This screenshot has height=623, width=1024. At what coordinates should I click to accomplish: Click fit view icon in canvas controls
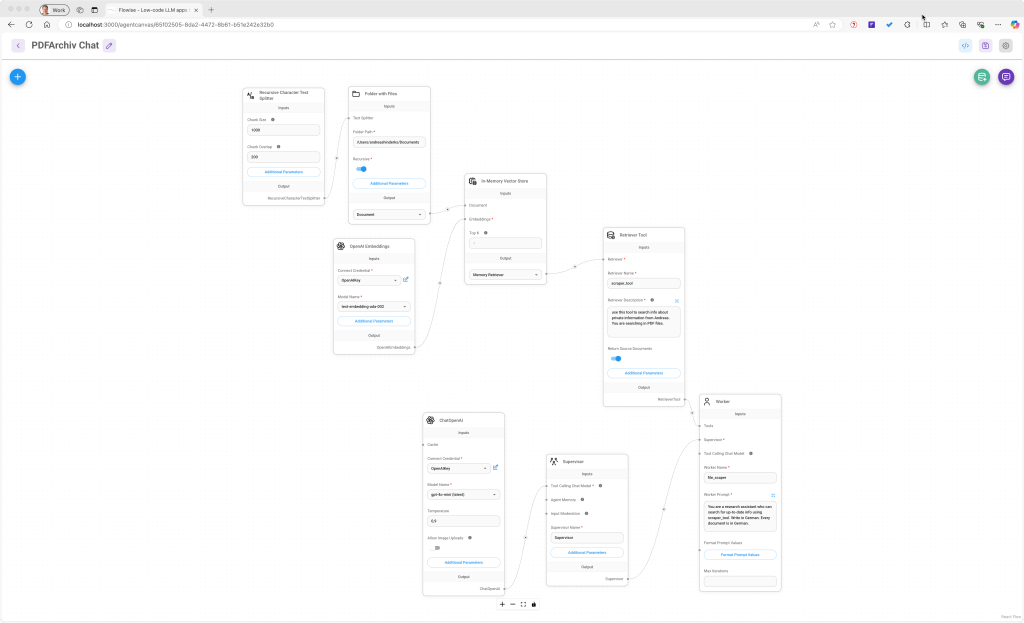(x=523, y=604)
